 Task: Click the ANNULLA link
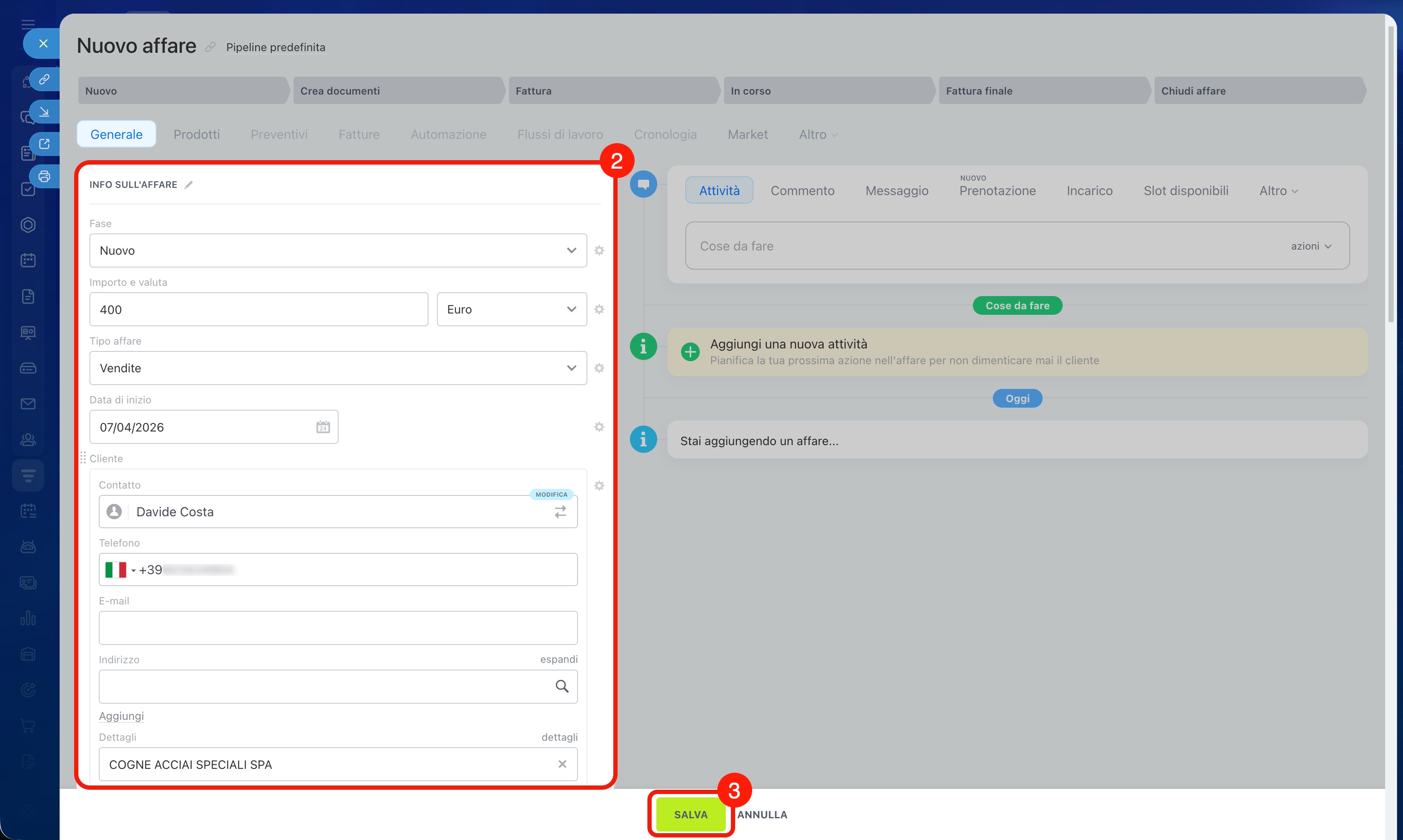(762, 814)
